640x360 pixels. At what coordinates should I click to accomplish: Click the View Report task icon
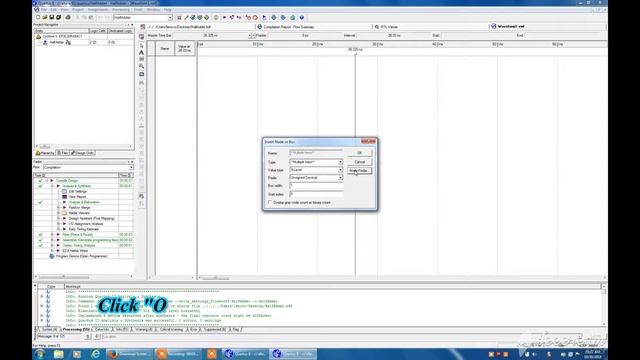click(x=64, y=197)
